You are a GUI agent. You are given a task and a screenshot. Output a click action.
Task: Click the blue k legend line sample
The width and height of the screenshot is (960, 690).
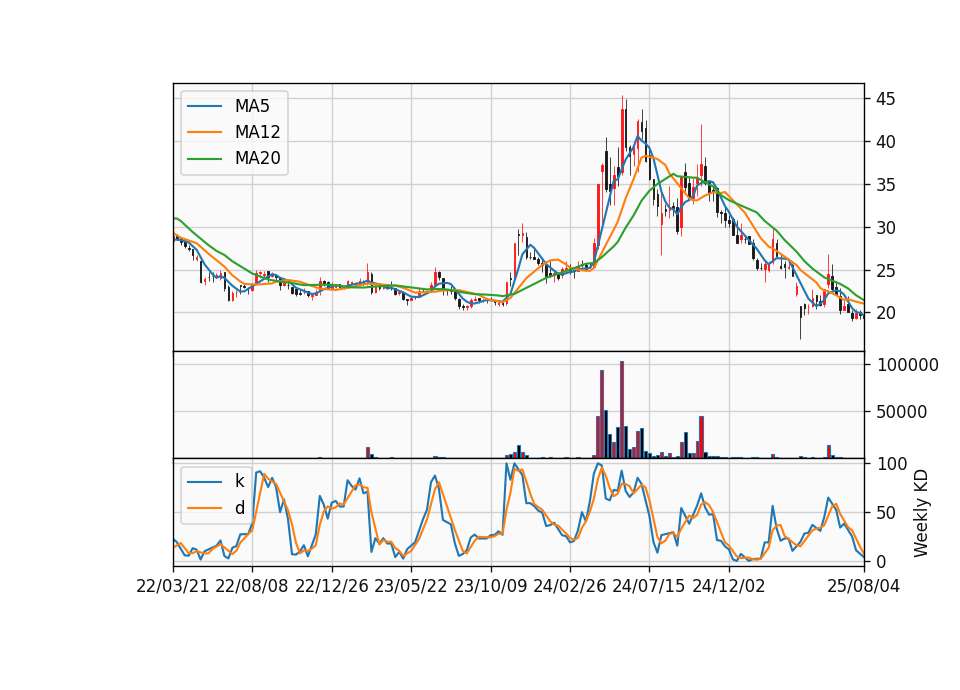coord(204,481)
